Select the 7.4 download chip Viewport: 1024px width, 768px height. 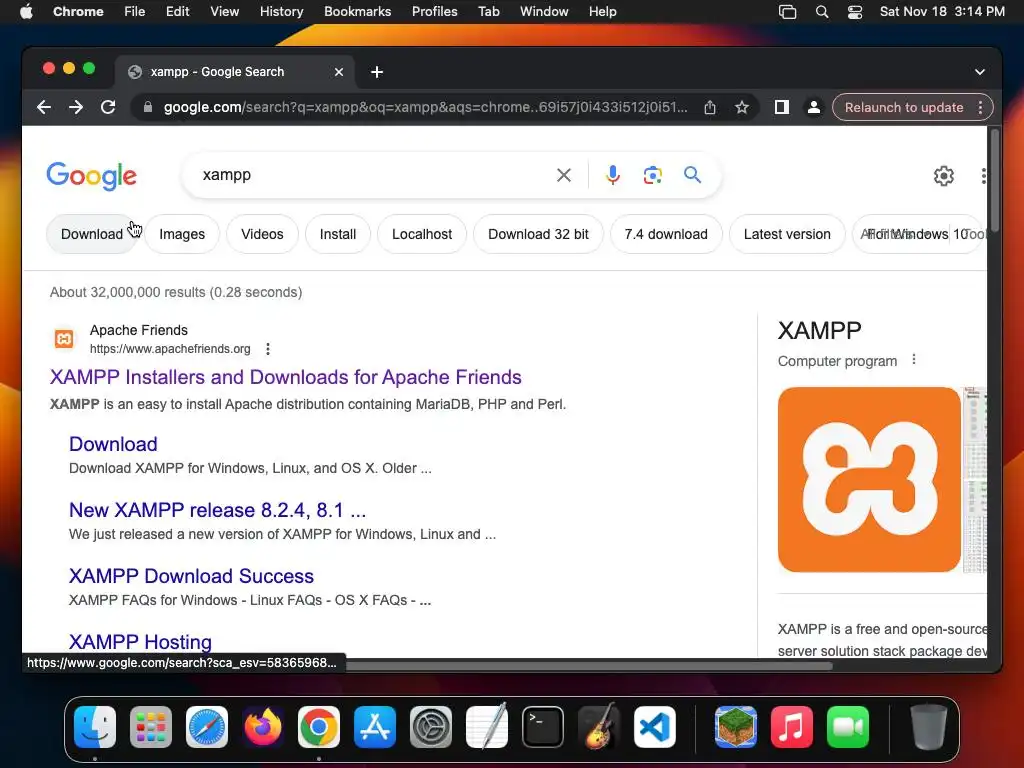666,234
